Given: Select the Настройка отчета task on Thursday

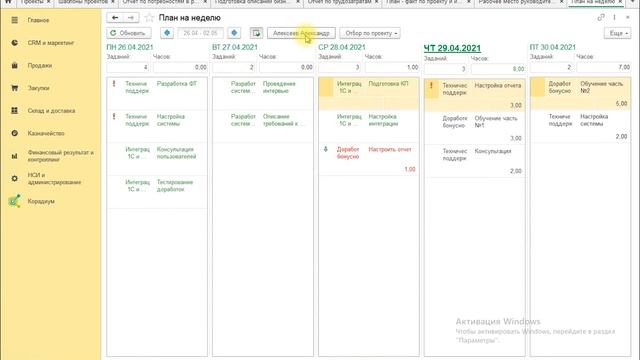Looking at the screenshot, I should click(475, 95).
